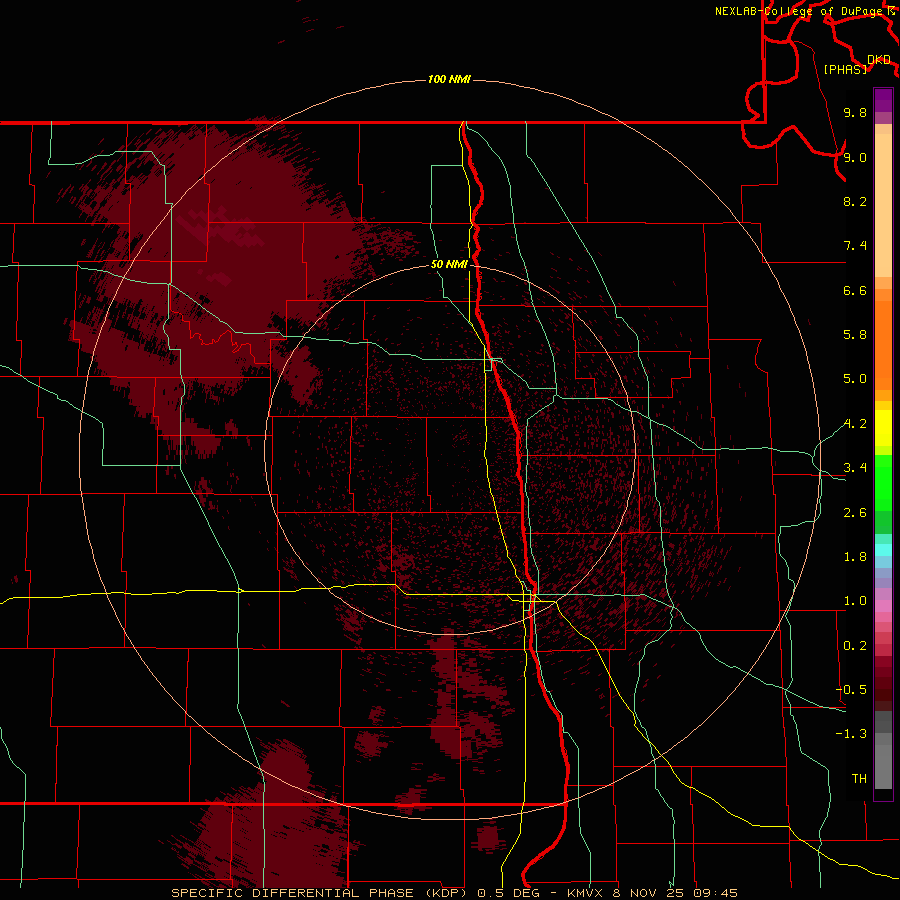Select the 0.2 scale value
This screenshot has width=900, height=900.
pos(855,646)
